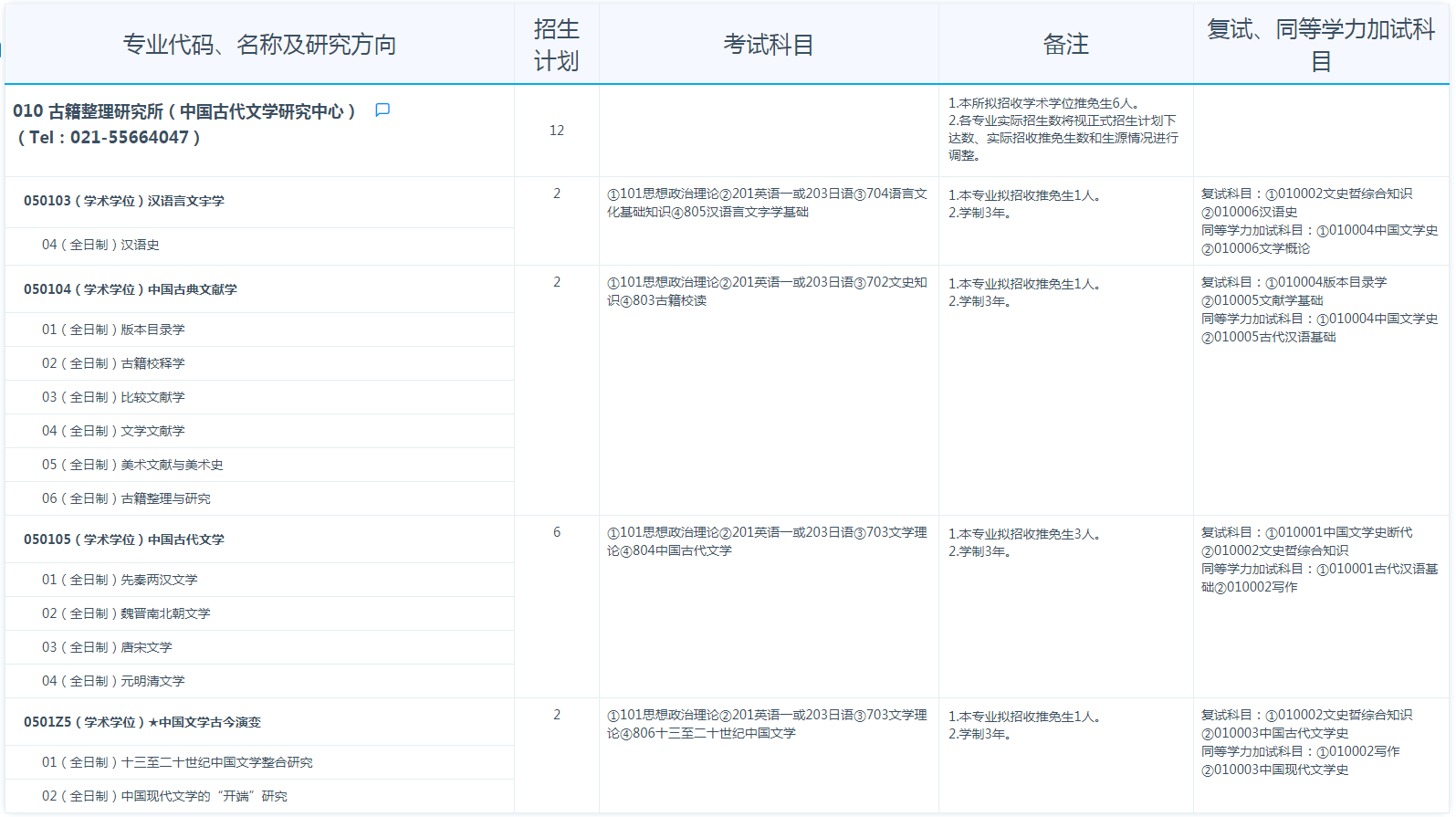Image resolution: width=1456 pixels, height=817 pixels.
Task: Click research direction 06 古籍整理与研究
Action: tap(126, 498)
